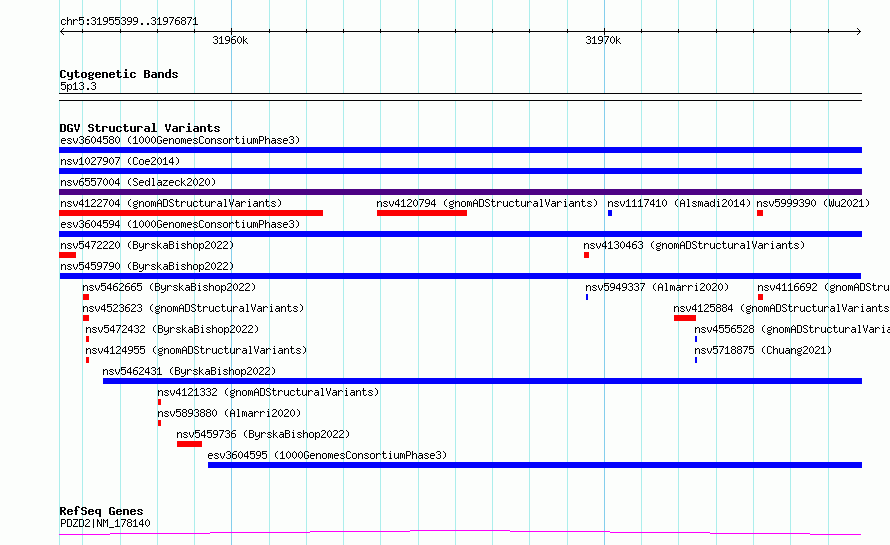Viewport: 890px width, 545px height.
Task: Click the nsv5472220 (ByrskaBishop2022) label
Action: (147, 245)
